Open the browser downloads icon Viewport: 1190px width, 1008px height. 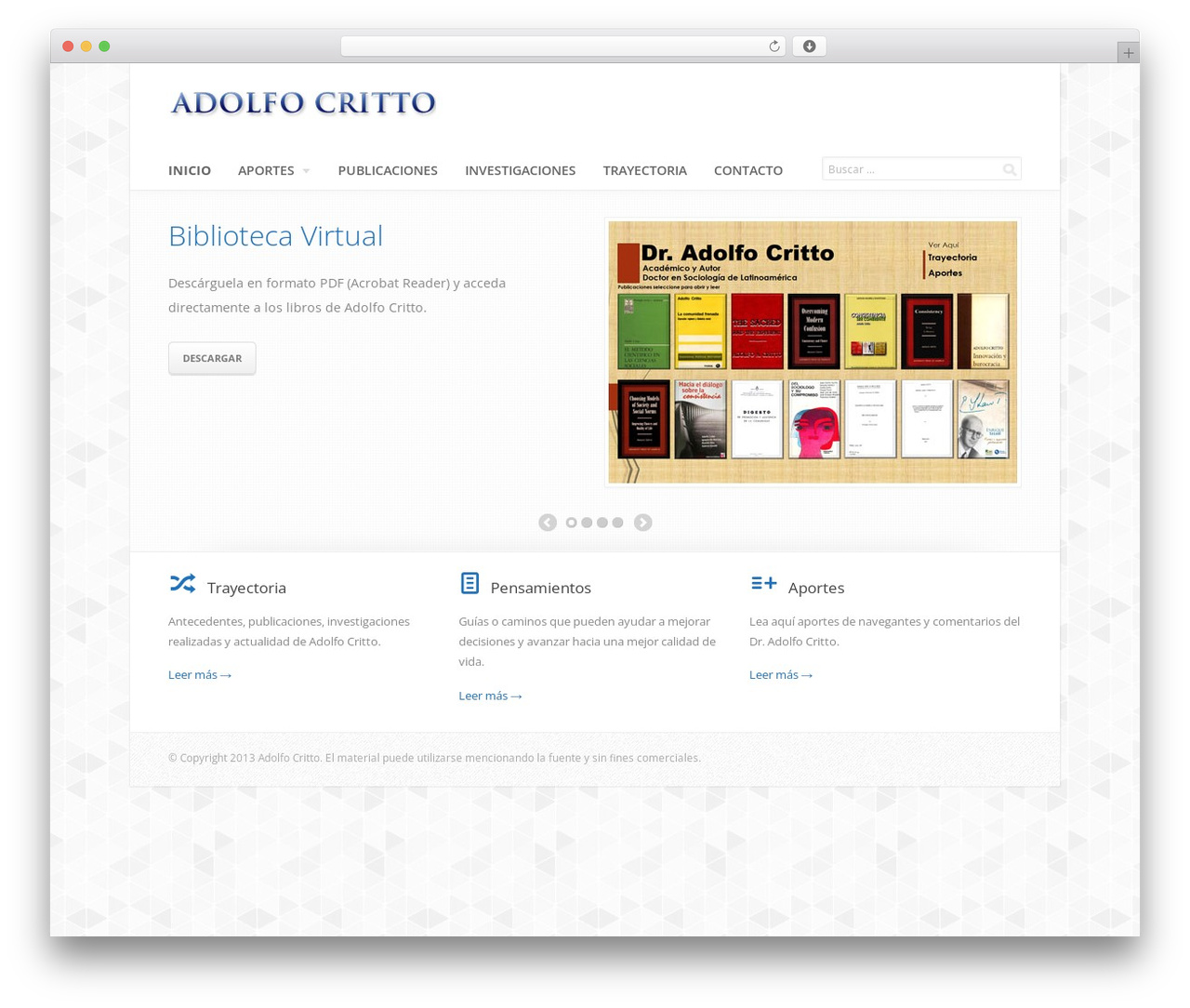point(809,46)
